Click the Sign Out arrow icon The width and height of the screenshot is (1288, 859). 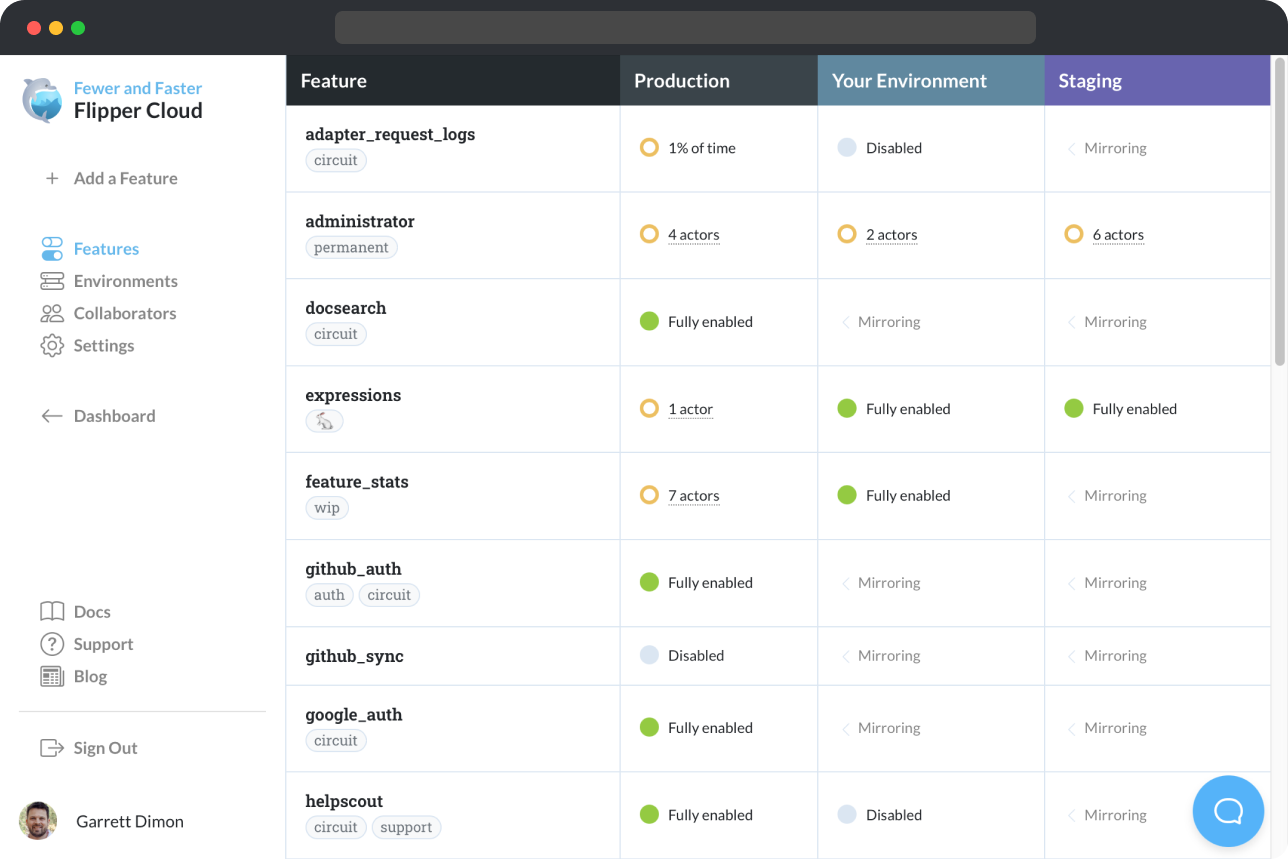click(52, 748)
